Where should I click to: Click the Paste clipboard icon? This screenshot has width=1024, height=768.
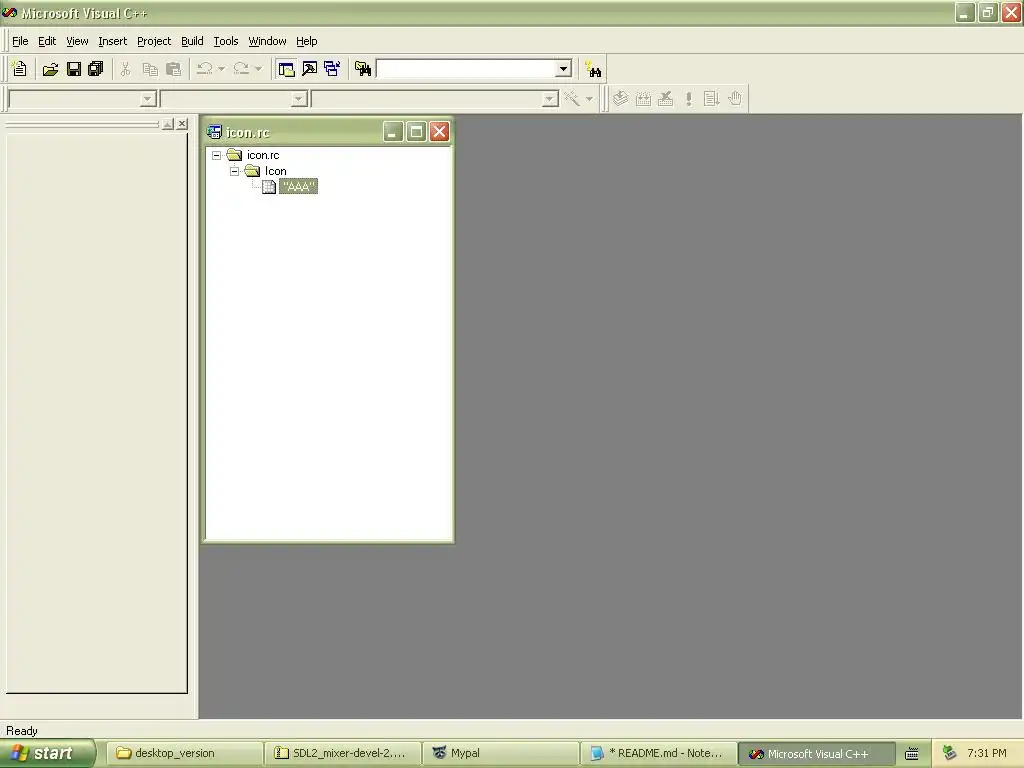tap(174, 69)
